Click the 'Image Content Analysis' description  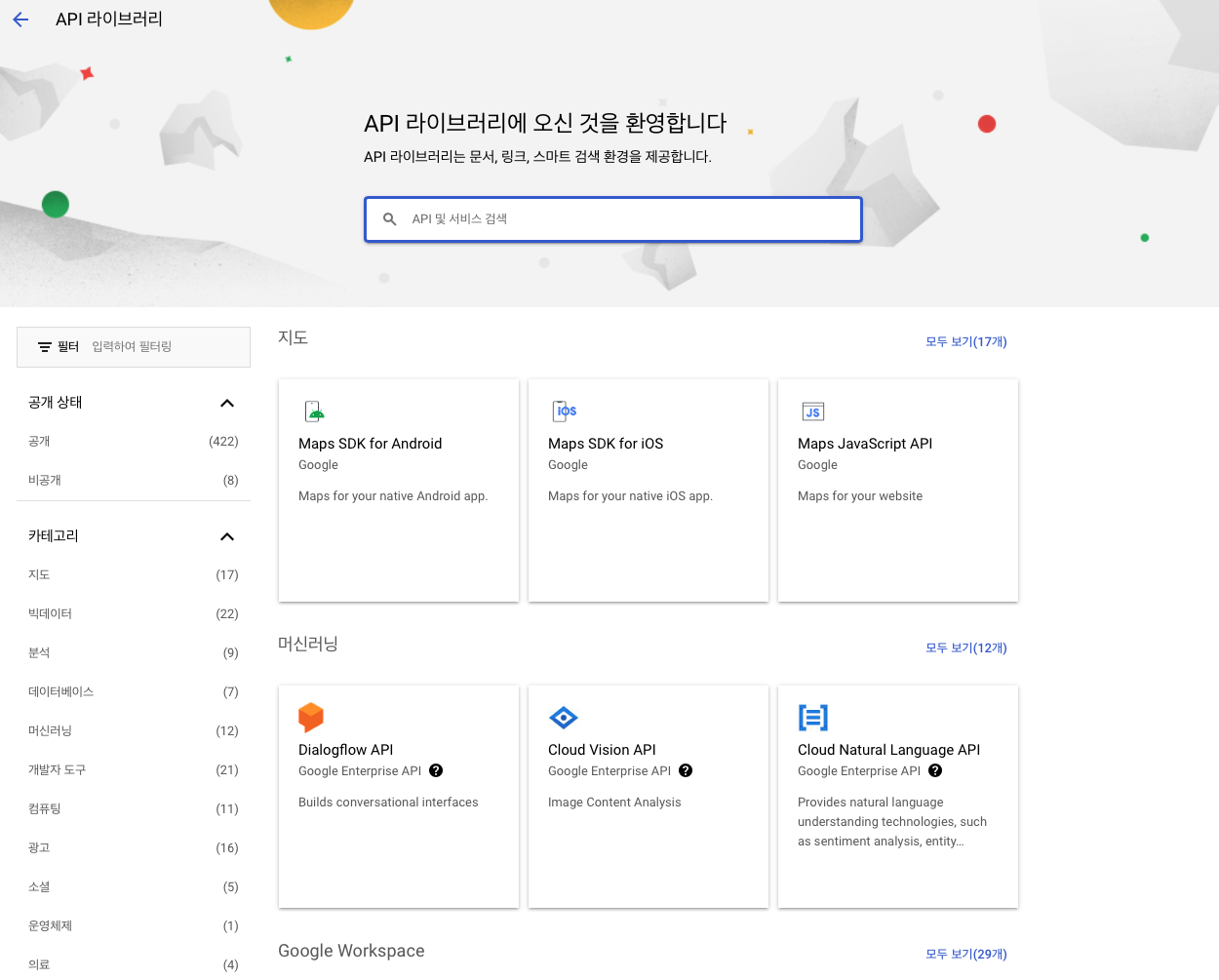tap(614, 803)
